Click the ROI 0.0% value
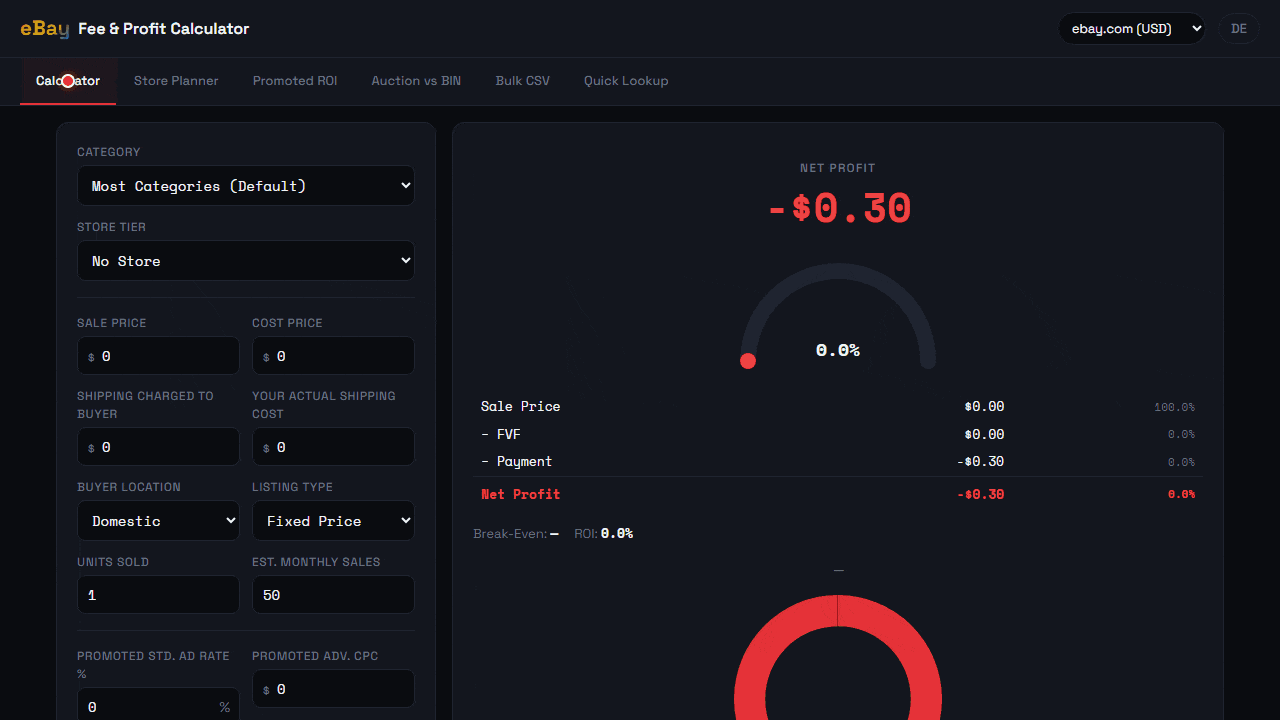 pyautogui.click(x=617, y=534)
